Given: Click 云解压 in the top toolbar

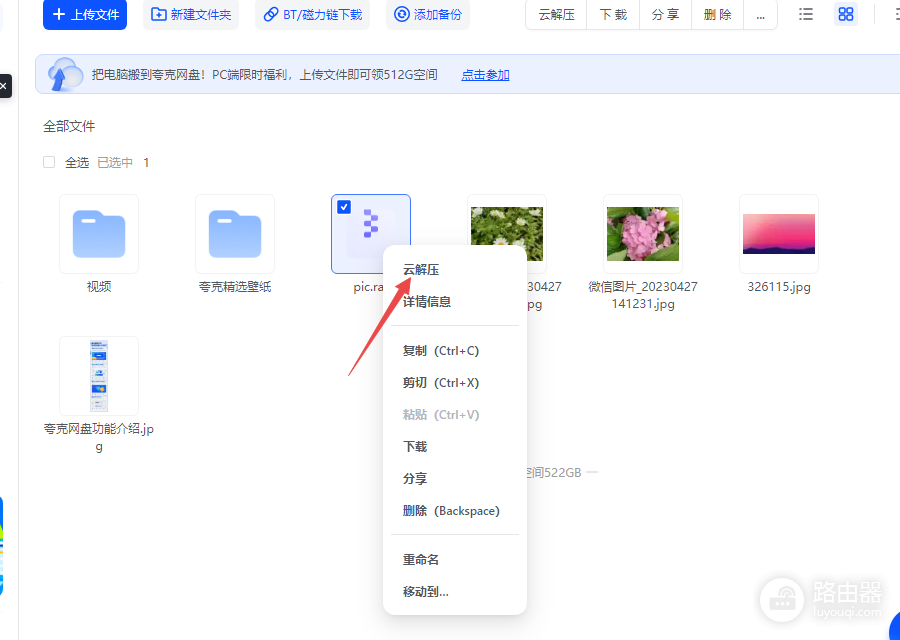Looking at the screenshot, I should (x=556, y=14).
